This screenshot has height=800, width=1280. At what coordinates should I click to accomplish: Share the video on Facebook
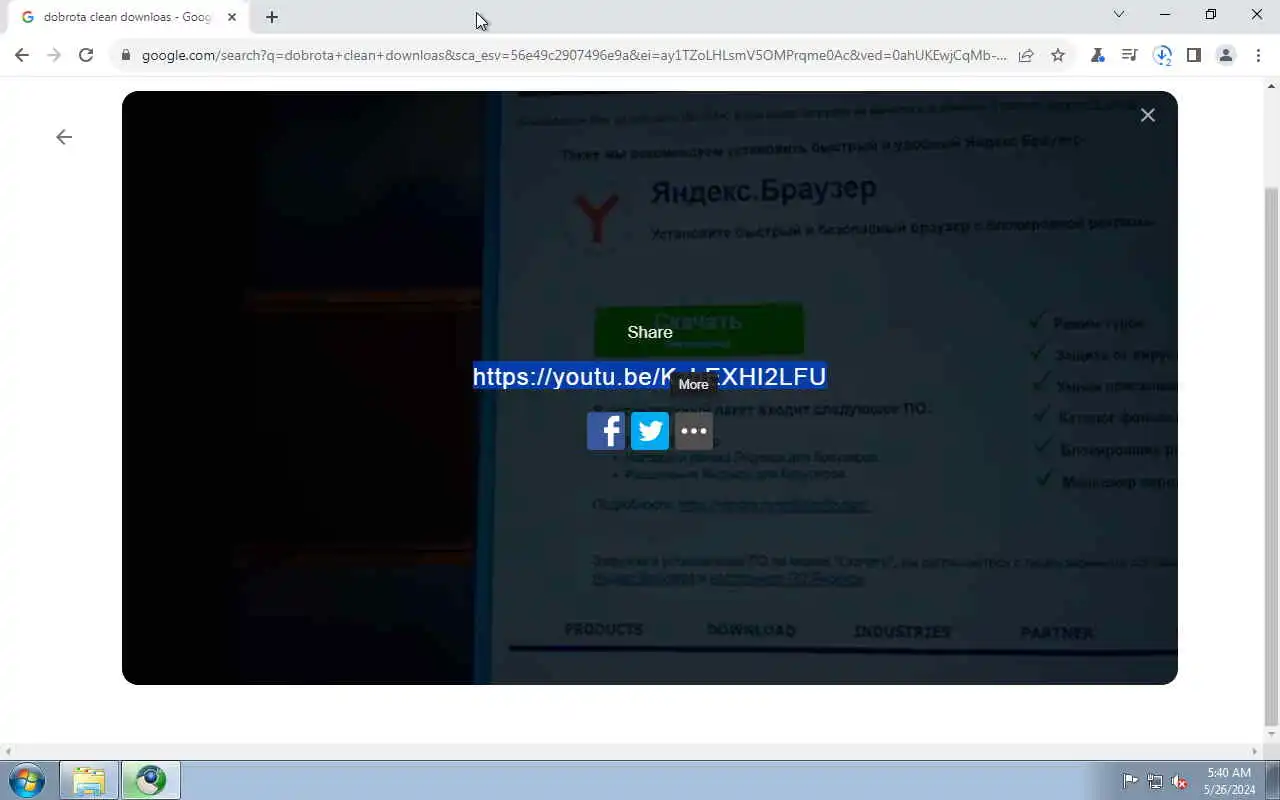point(606,431)
